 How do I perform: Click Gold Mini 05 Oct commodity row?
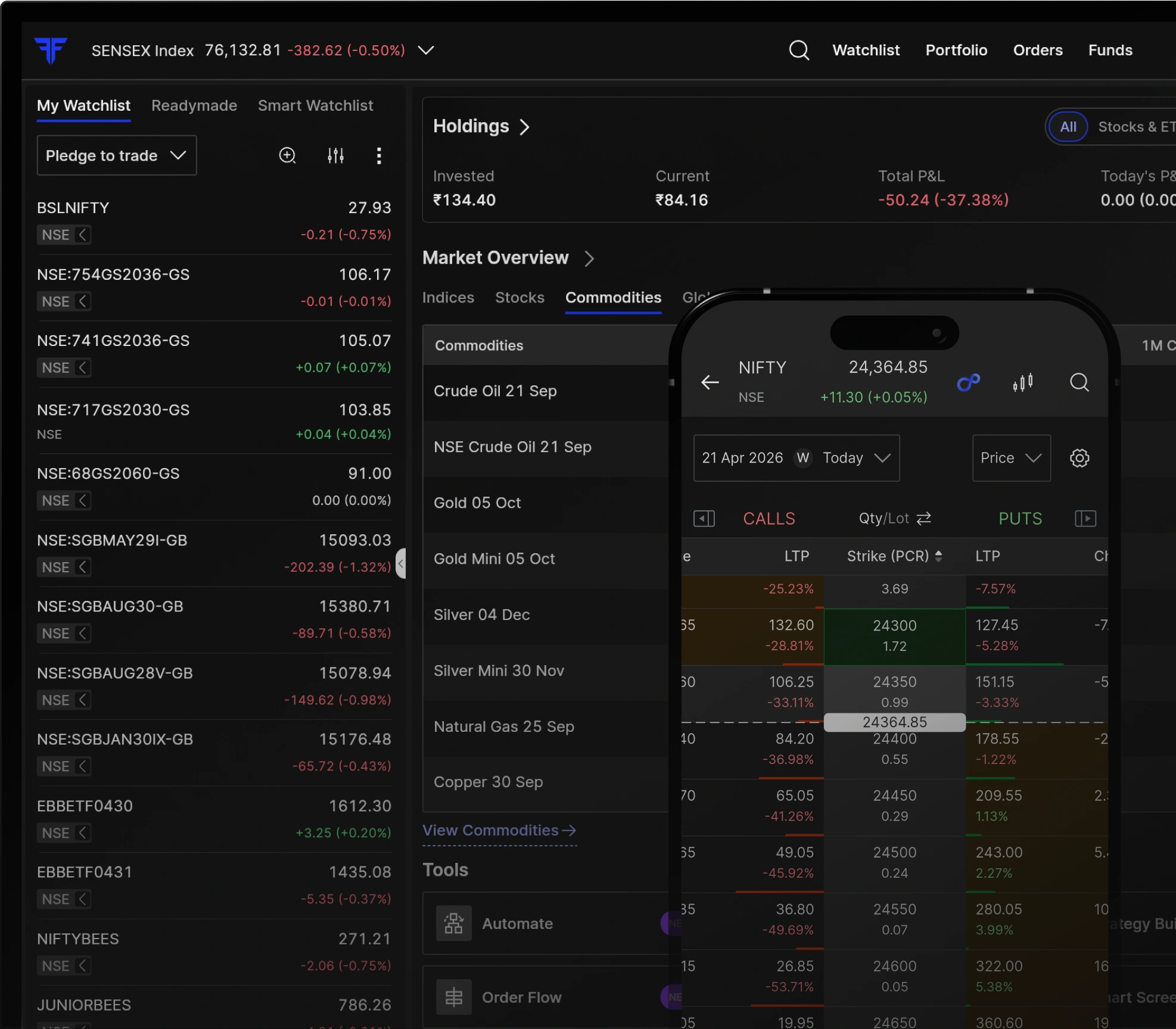point(546,559)
